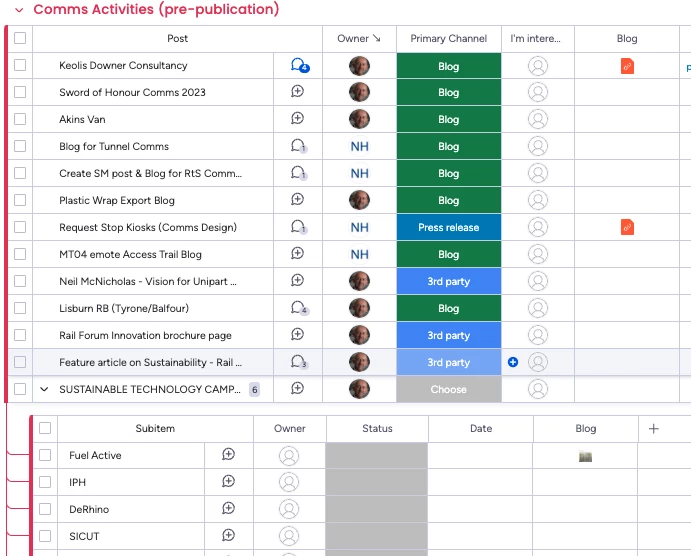691x556 pixels.
Task: Tick checkbox for Fuel Active subitem
Action: tap(45, 455)
